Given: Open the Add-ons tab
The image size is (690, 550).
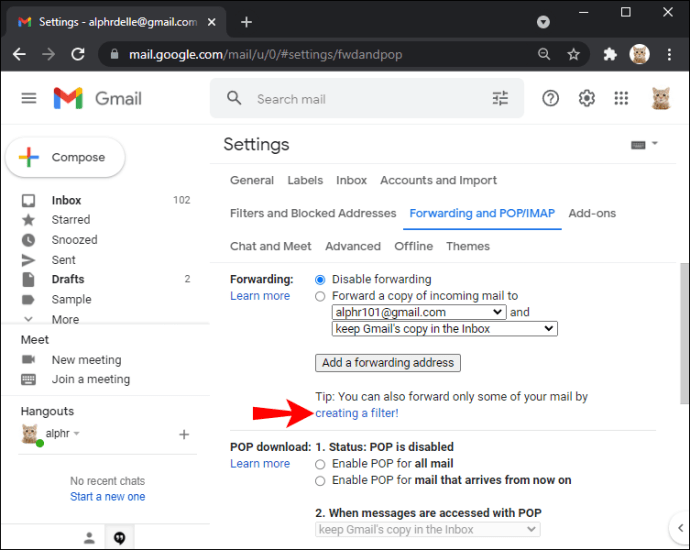Looking at the screenshot, I should [592, 213].
